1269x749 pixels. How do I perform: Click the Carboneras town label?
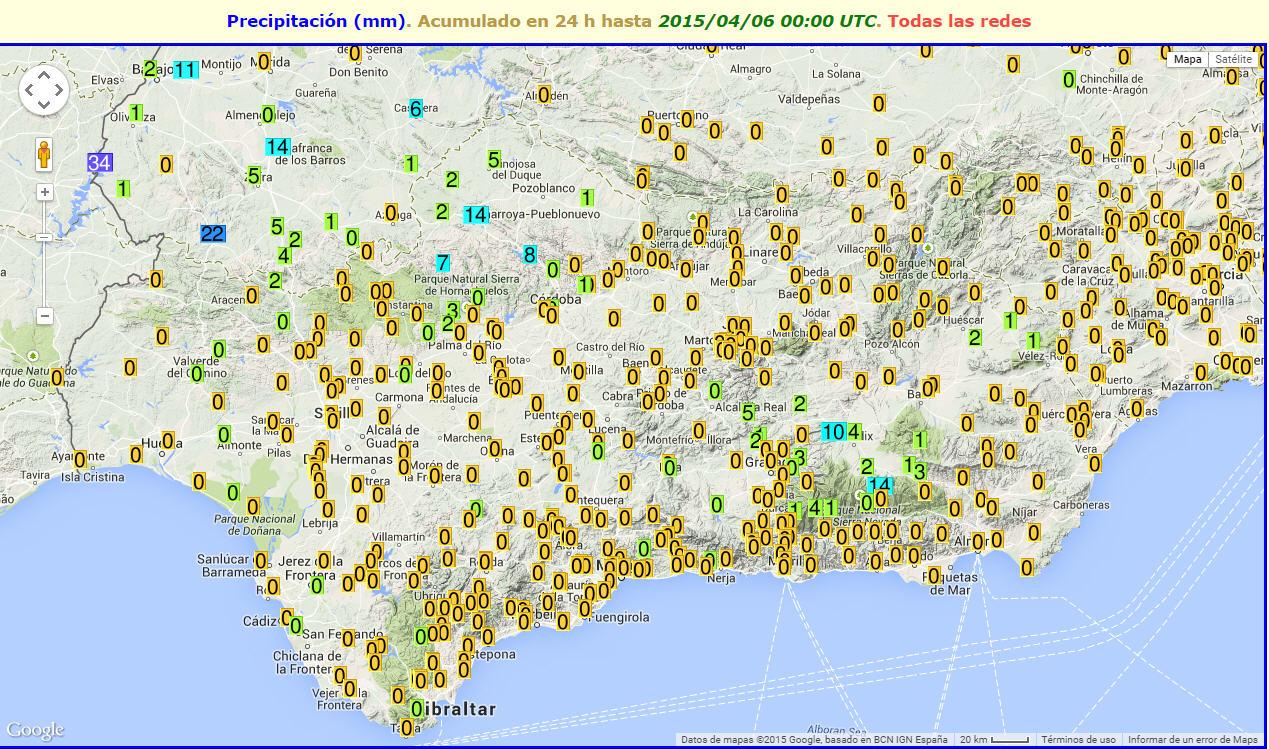click(1079, 506)
